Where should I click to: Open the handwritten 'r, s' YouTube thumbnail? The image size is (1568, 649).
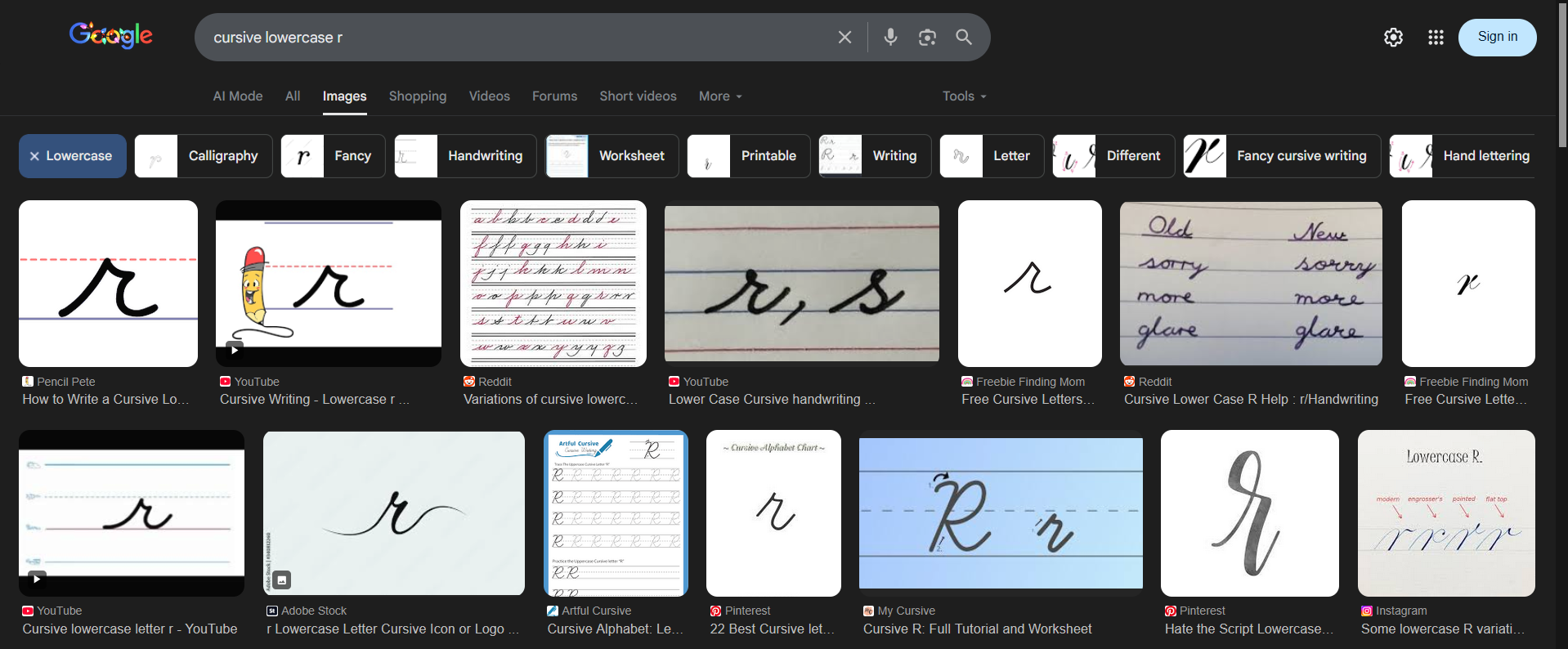[802, 284]
